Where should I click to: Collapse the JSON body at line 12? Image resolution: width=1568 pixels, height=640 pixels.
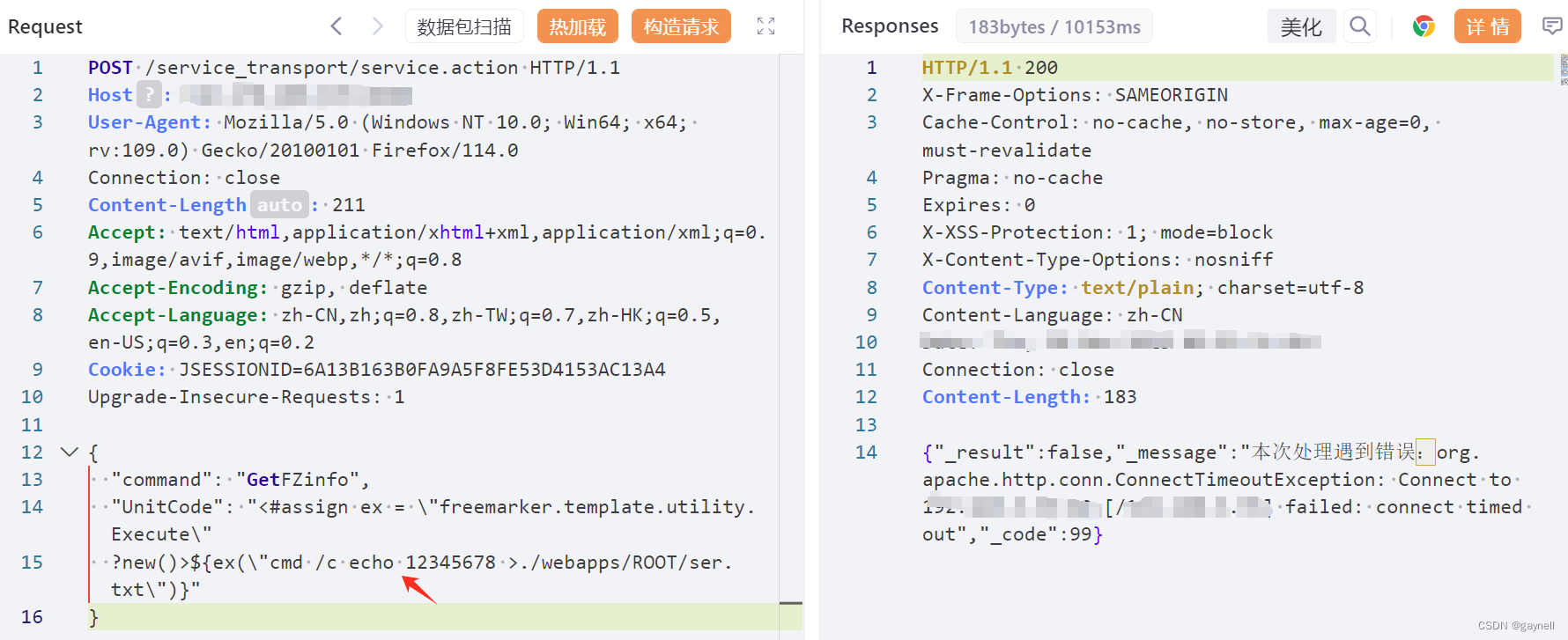69,452
